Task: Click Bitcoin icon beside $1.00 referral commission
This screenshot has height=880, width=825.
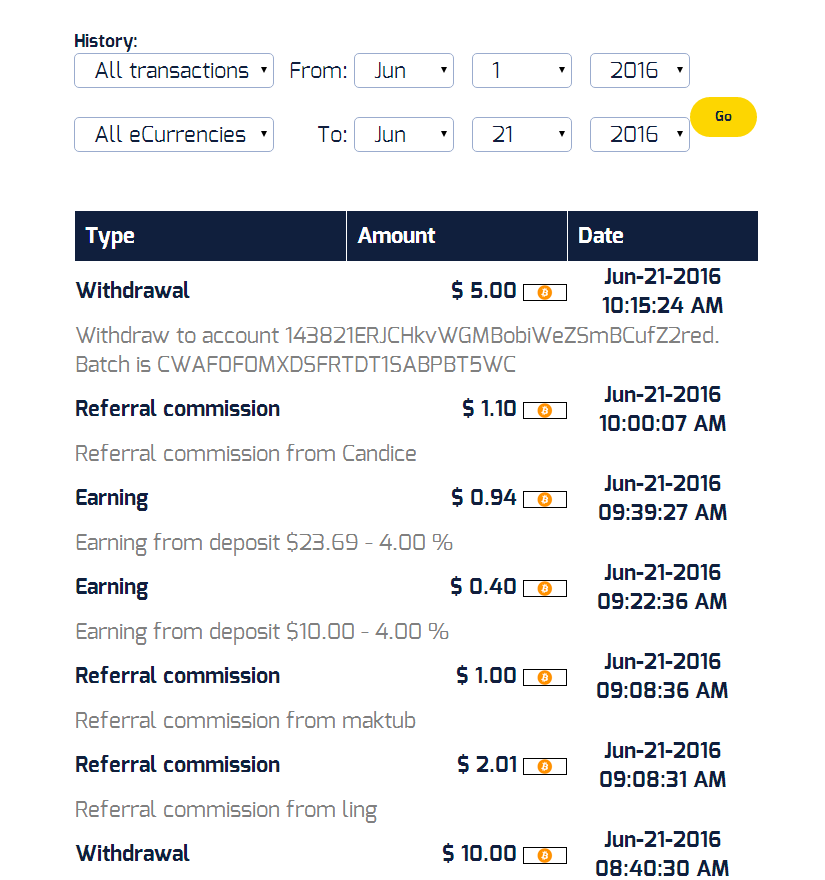Action: point(544,677)
